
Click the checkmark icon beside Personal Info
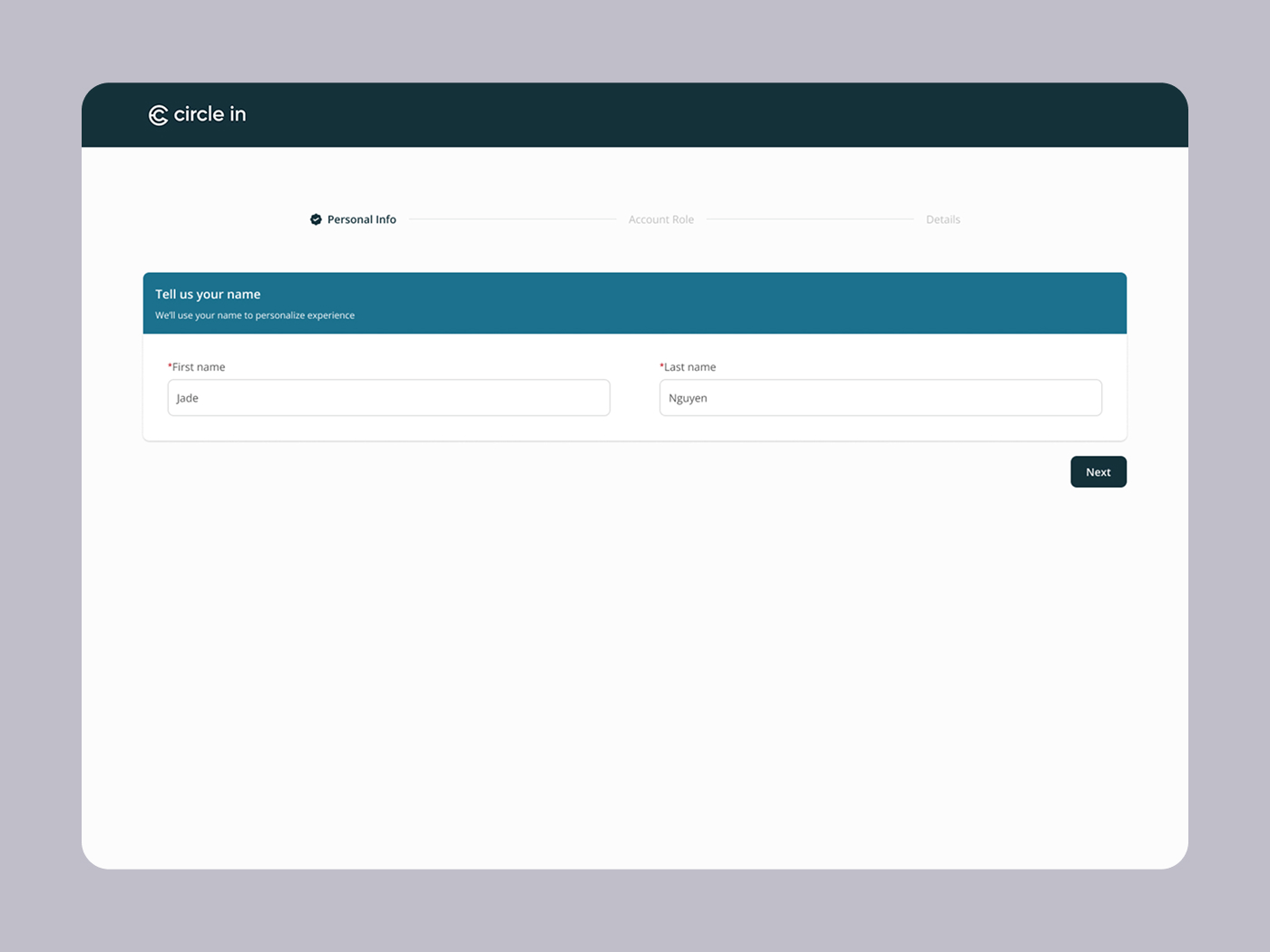pyautogui.click(x=316, y=219)
